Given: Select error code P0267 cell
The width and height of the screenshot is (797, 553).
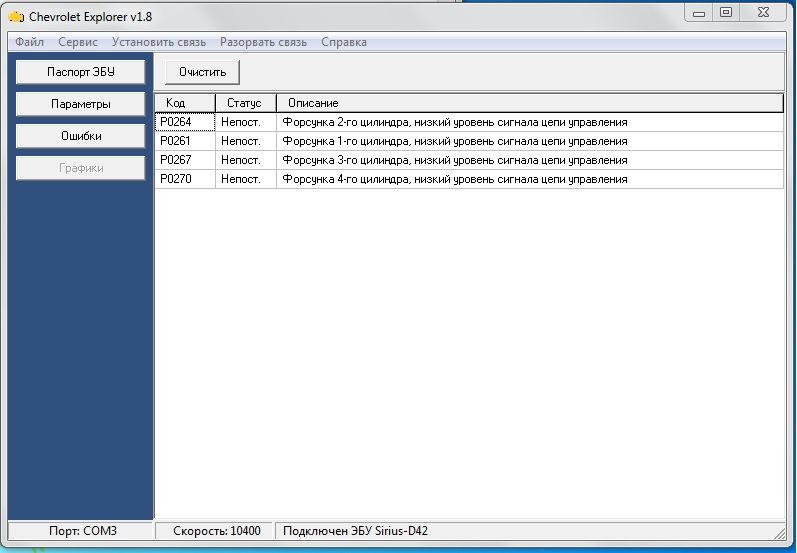Looking at the screenshot, I should [185, 160].
